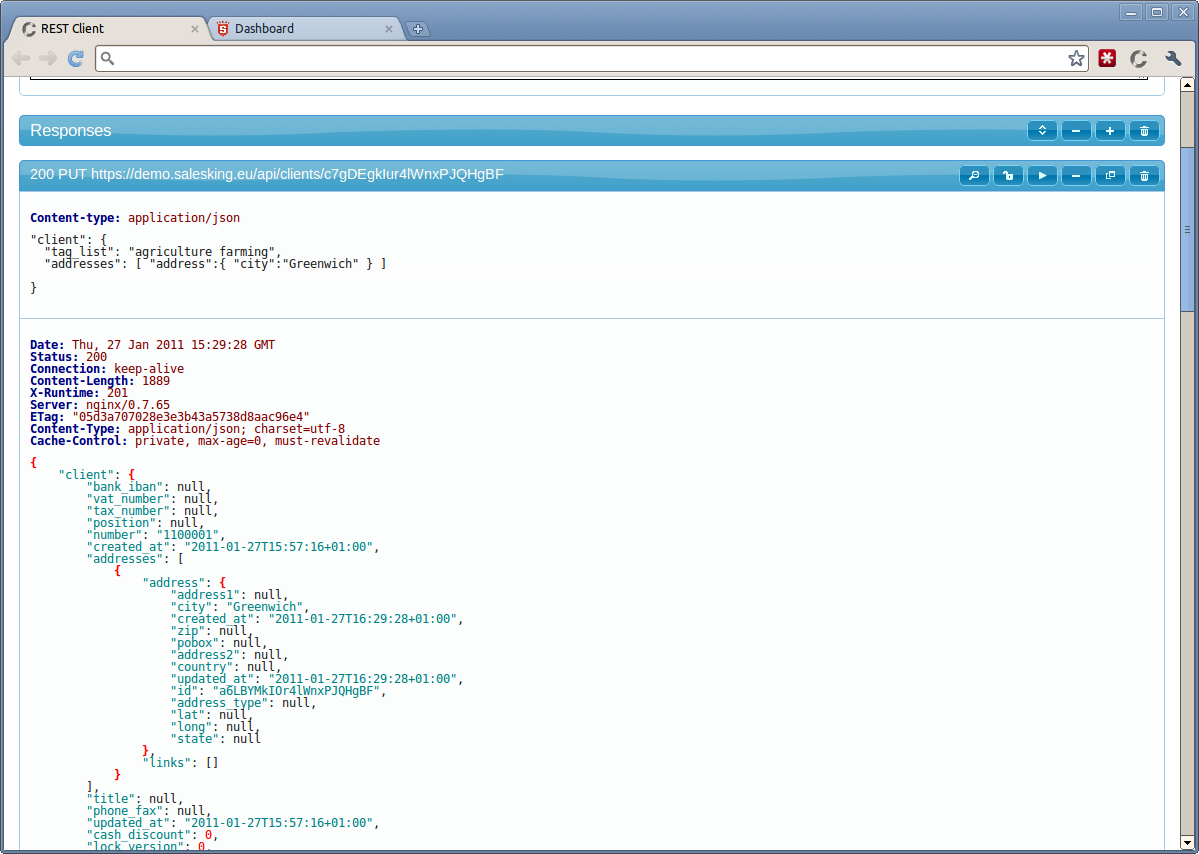Screen dimensions: 1199x854
Task: Select the "address_type": null line
Action: [243, 703]
